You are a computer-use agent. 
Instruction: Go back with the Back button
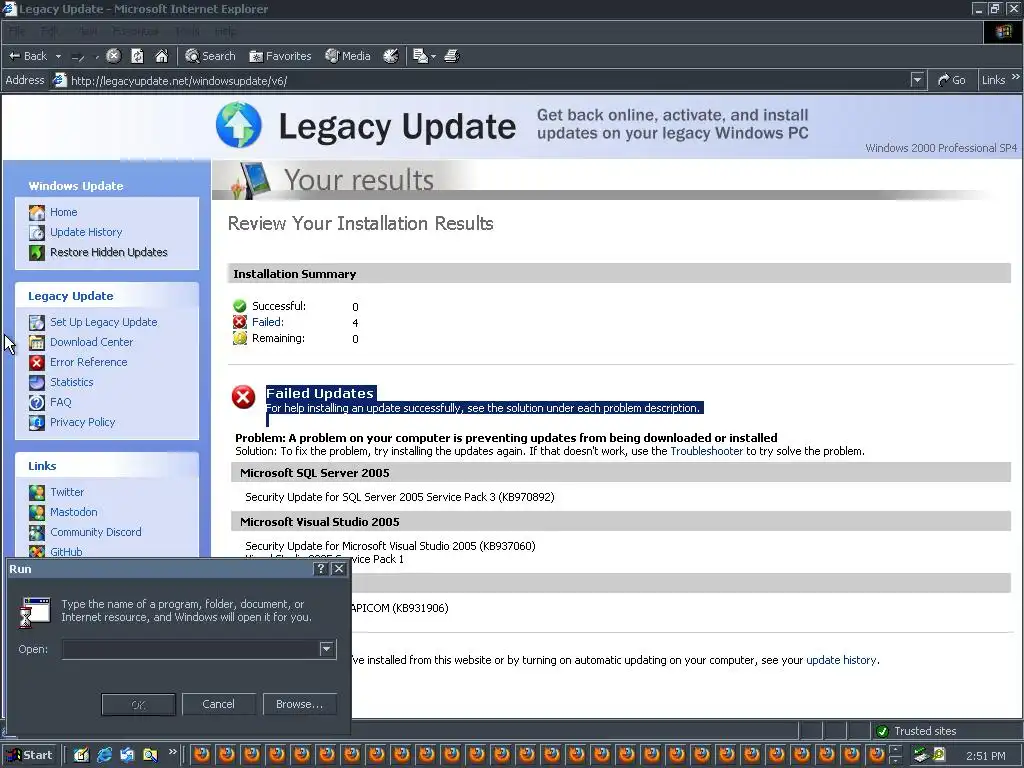(x=27, y=56)
